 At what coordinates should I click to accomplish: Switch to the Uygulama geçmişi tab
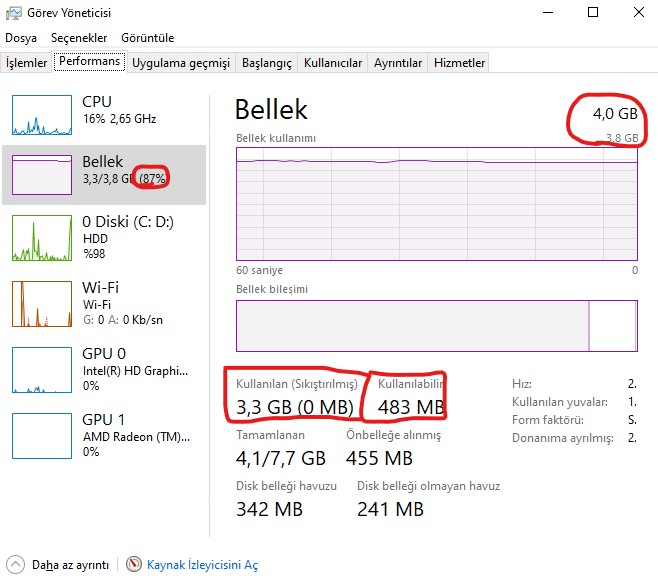click(x=181, y=63)
